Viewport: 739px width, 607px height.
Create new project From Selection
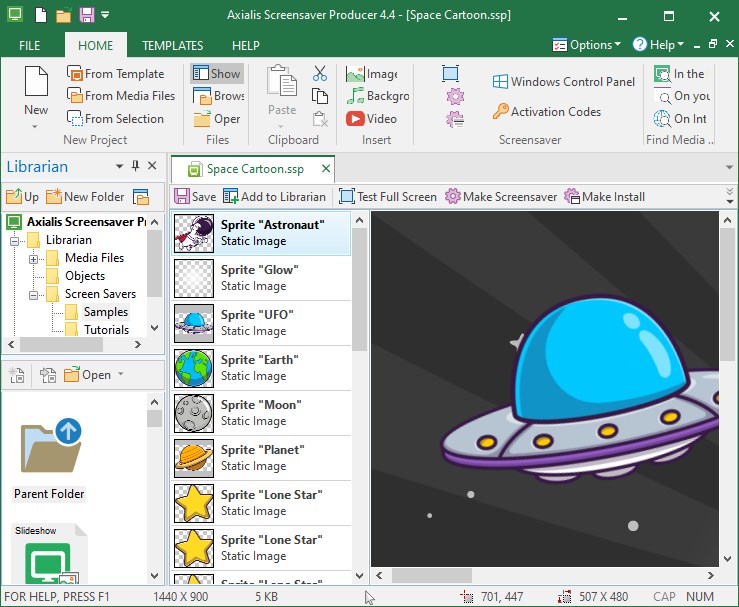(x=115, y=118)
